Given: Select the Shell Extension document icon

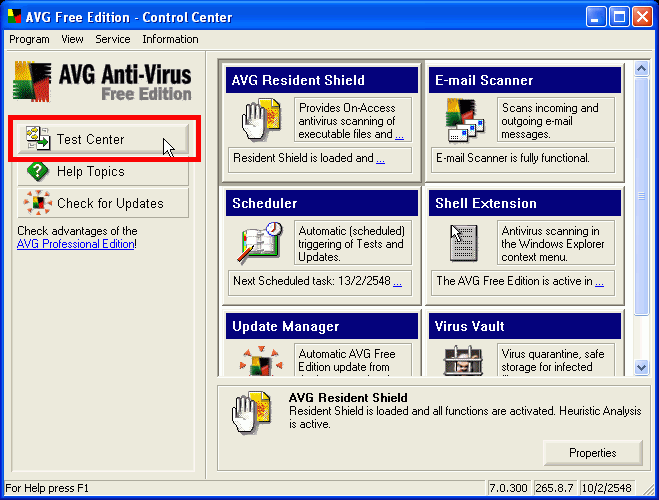Looking at the screenshot, I should (x=464, y=243).
